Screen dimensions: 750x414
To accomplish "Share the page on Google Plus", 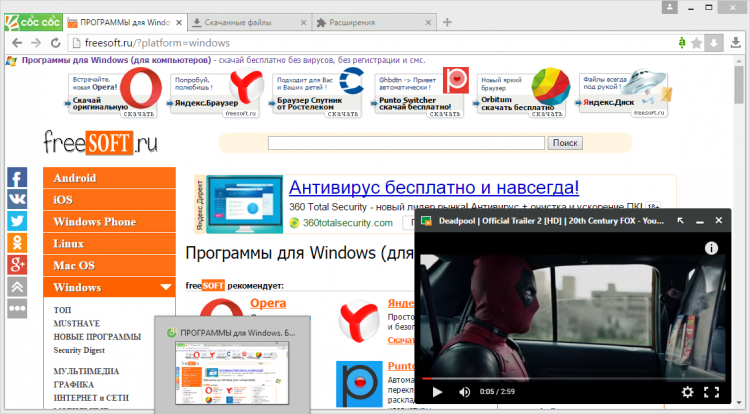I will [x=17, y=265].
